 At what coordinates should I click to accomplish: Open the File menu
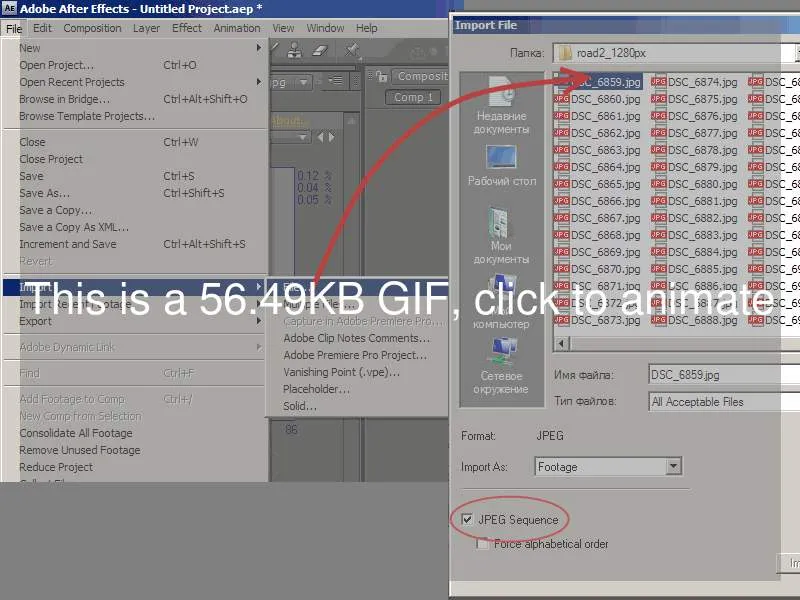pyautogui.click(x=14, y=29)
